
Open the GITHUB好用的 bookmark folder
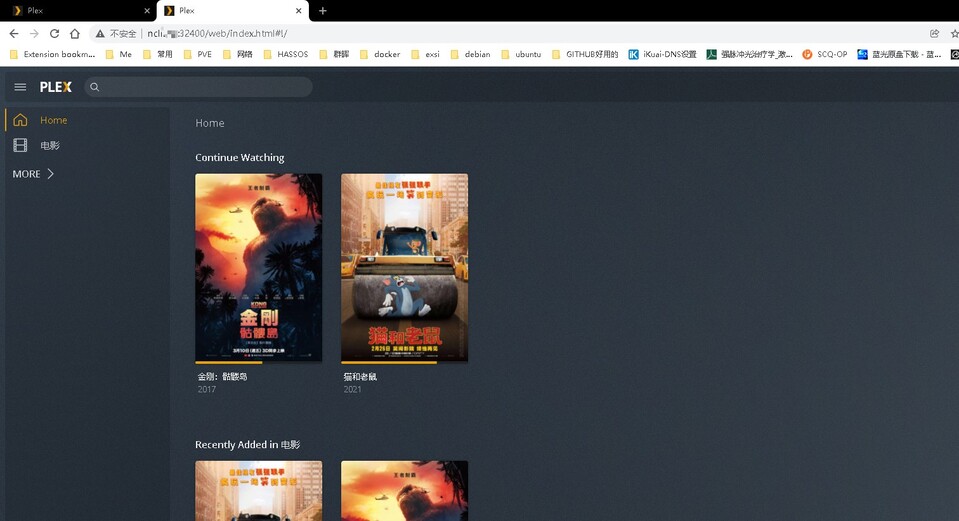[585, 54]
